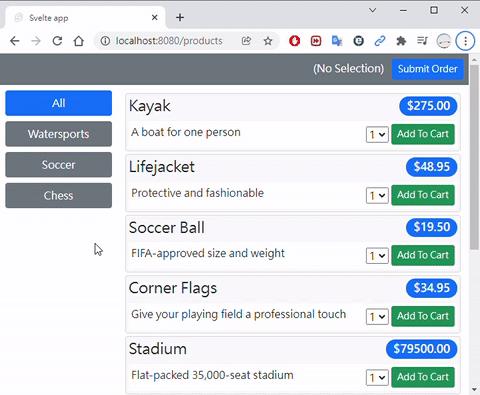The width and height of the screenshot is (480, 395).
Task: Go back with the browser arrow
Action: pyautogui.click(x=15, y=41)
